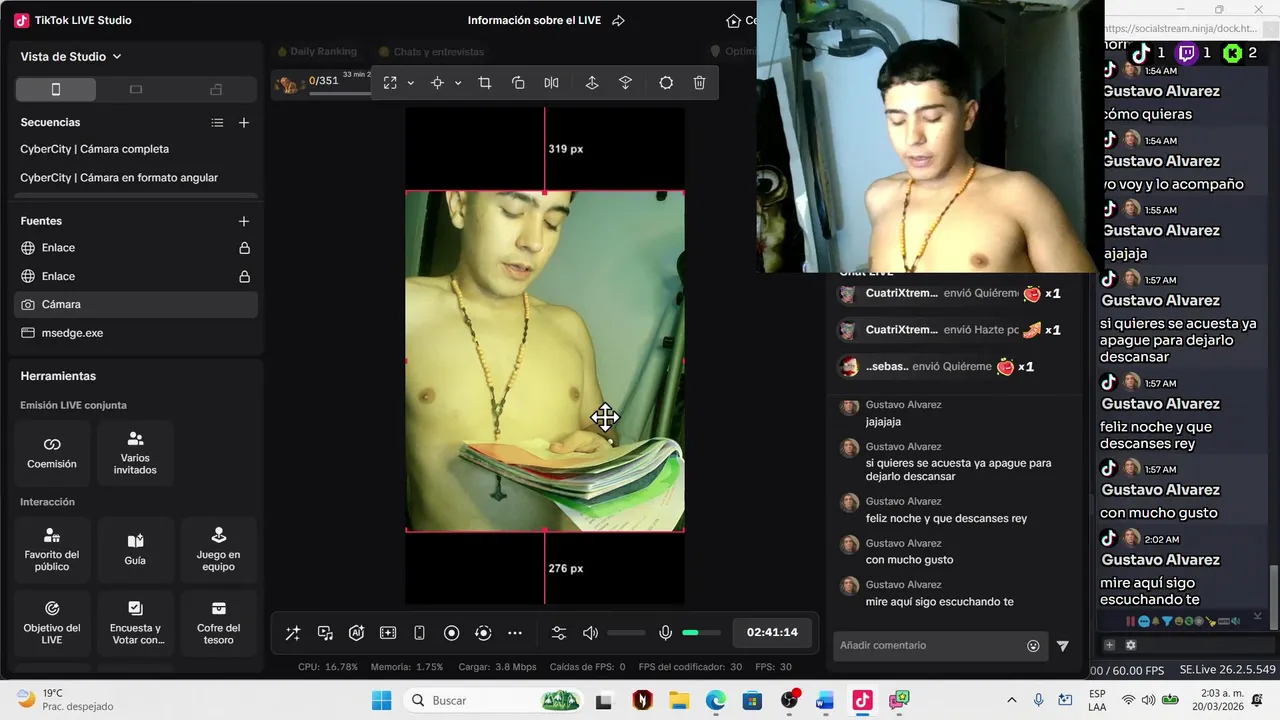Open the AI tool icon

[356, 633]
